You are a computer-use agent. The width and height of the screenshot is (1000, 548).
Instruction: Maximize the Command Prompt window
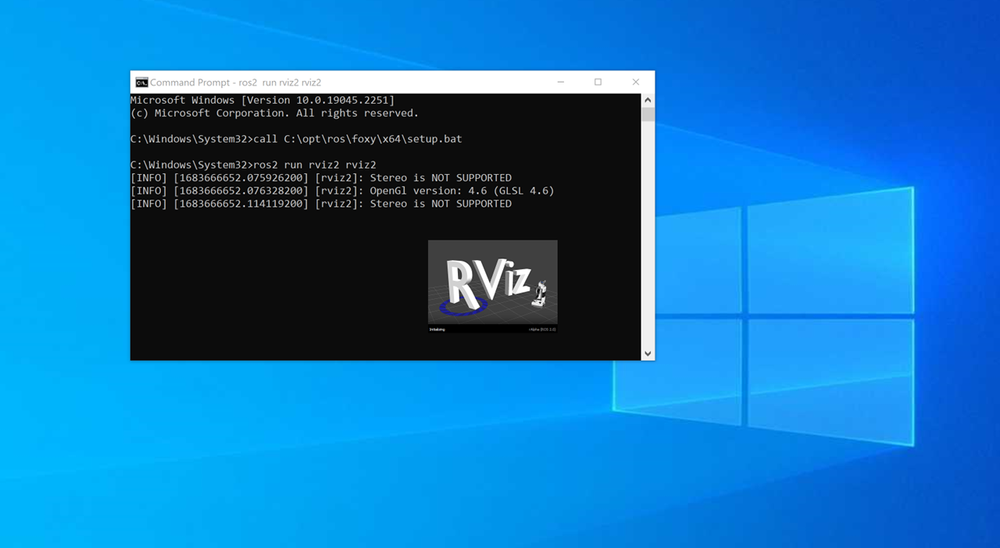tap(598, 82)
